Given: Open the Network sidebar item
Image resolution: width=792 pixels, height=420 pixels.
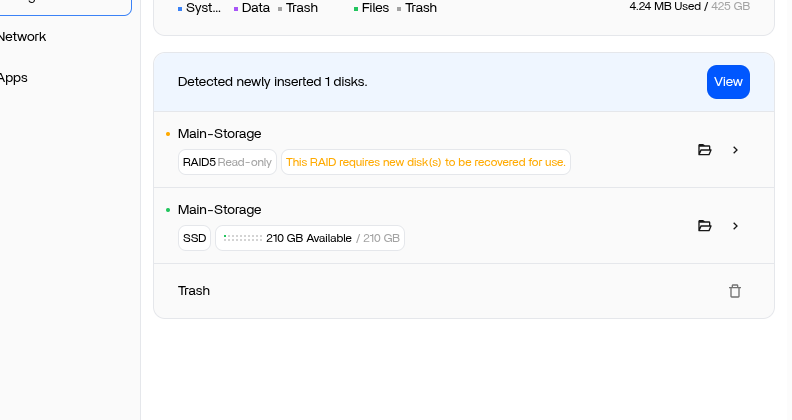Looking at the screenshot, I should point(23,37).
